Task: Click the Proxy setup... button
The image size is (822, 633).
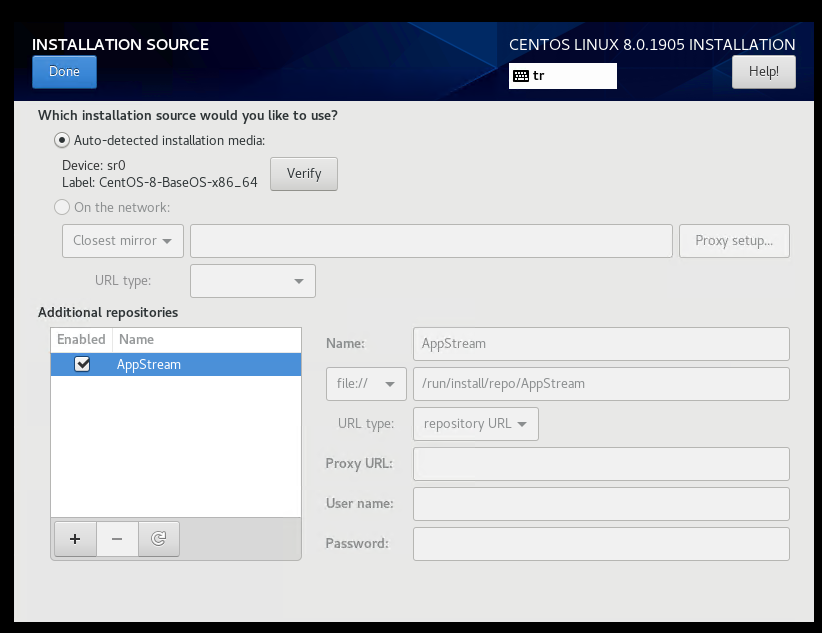Action: click(734, 241)
